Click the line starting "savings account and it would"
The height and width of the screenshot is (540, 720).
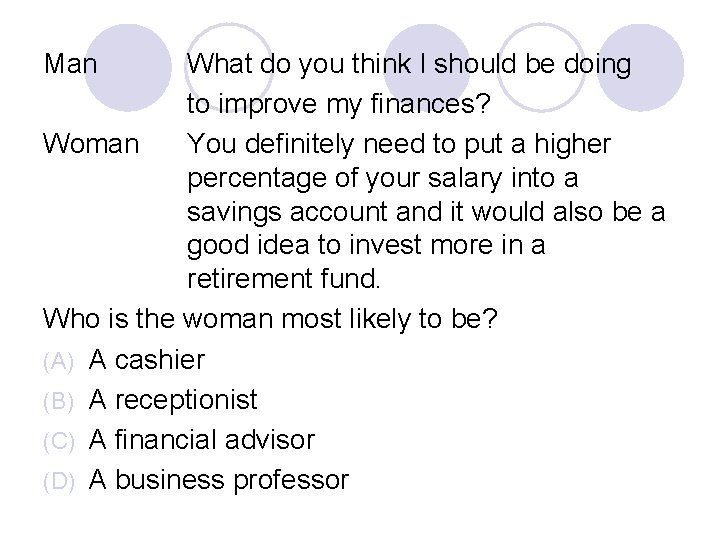[426, 213]
